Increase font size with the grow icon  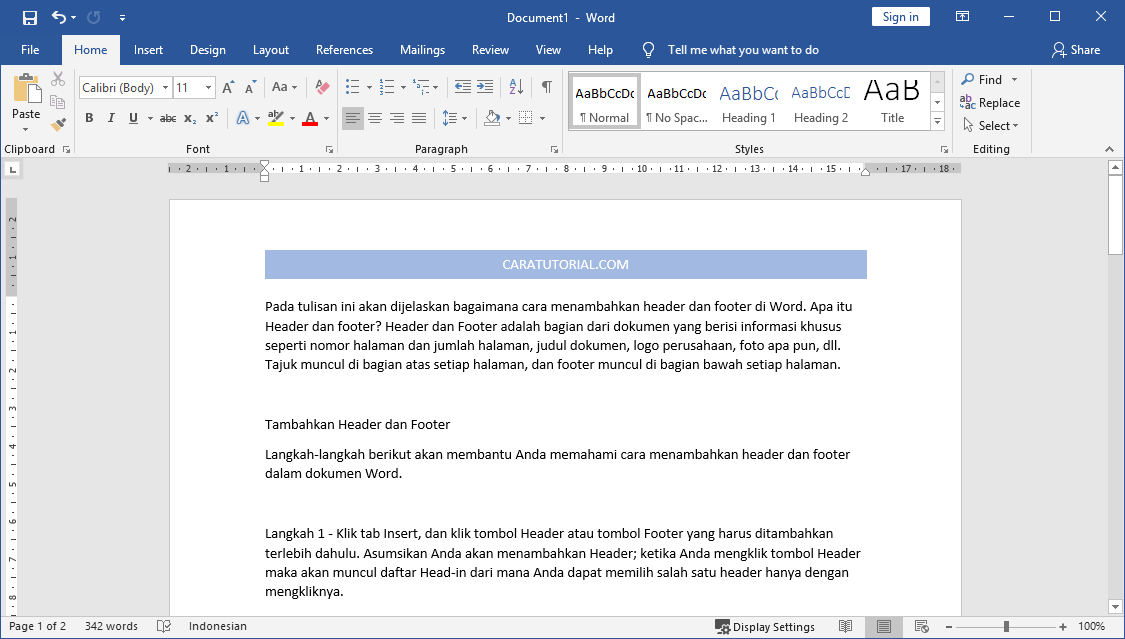228,87
